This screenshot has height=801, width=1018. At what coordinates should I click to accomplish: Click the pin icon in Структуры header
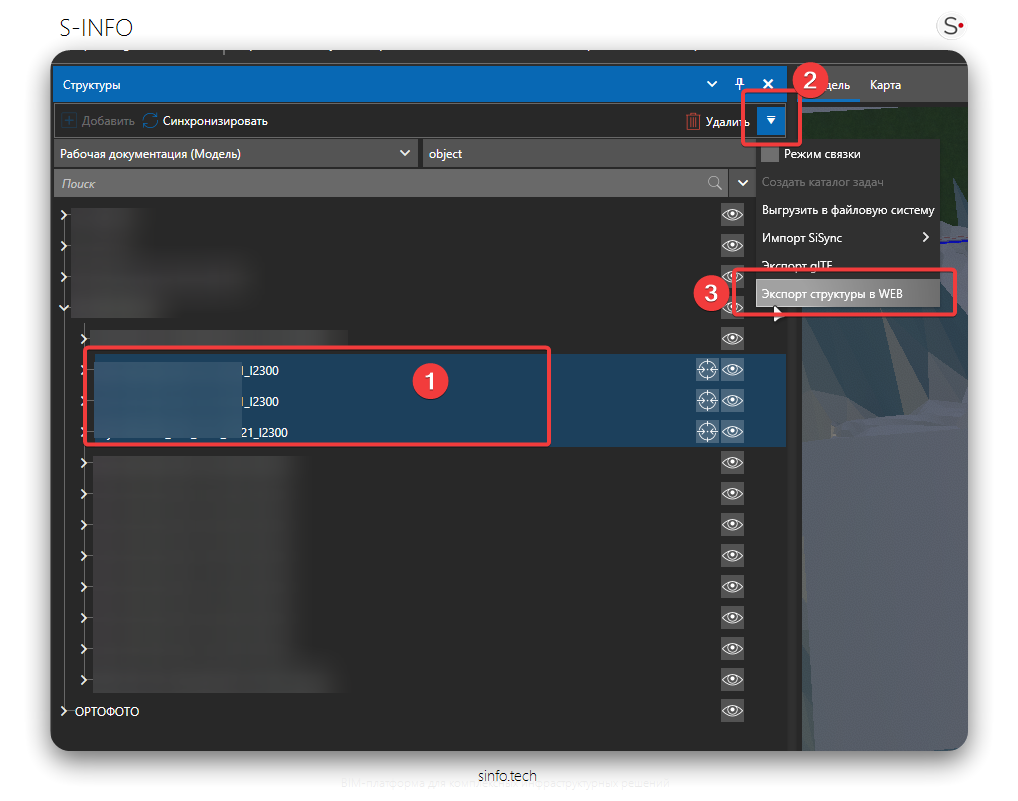coord(740,85)
